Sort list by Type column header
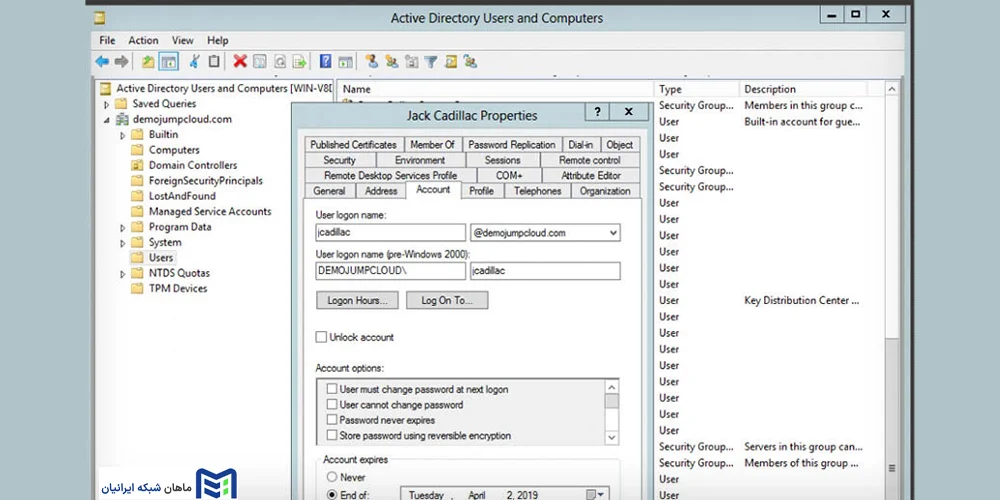The height and width of the screenshot is (500, 1000). point(696,89)
